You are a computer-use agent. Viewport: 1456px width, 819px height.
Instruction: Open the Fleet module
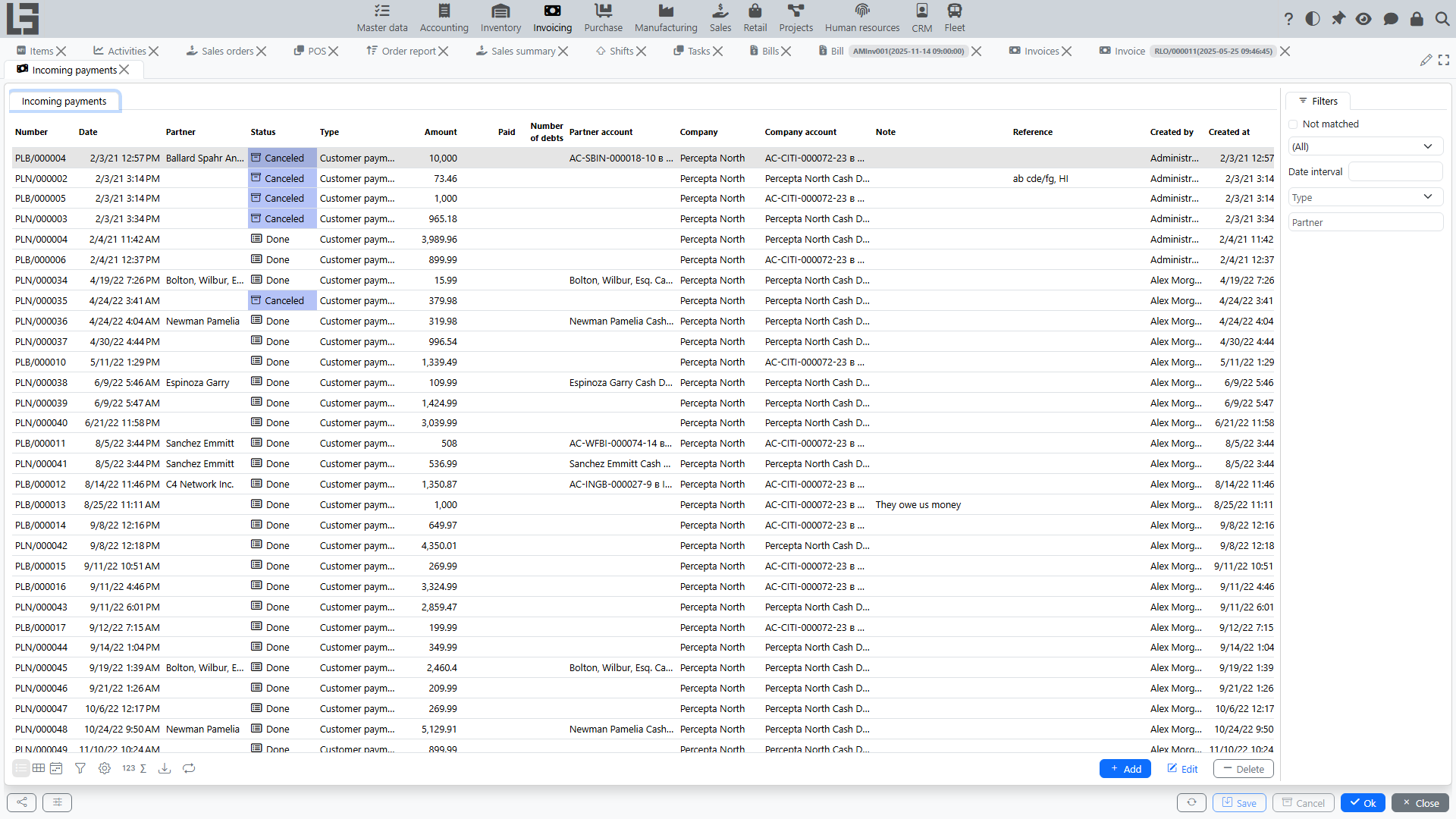point(955,18)
